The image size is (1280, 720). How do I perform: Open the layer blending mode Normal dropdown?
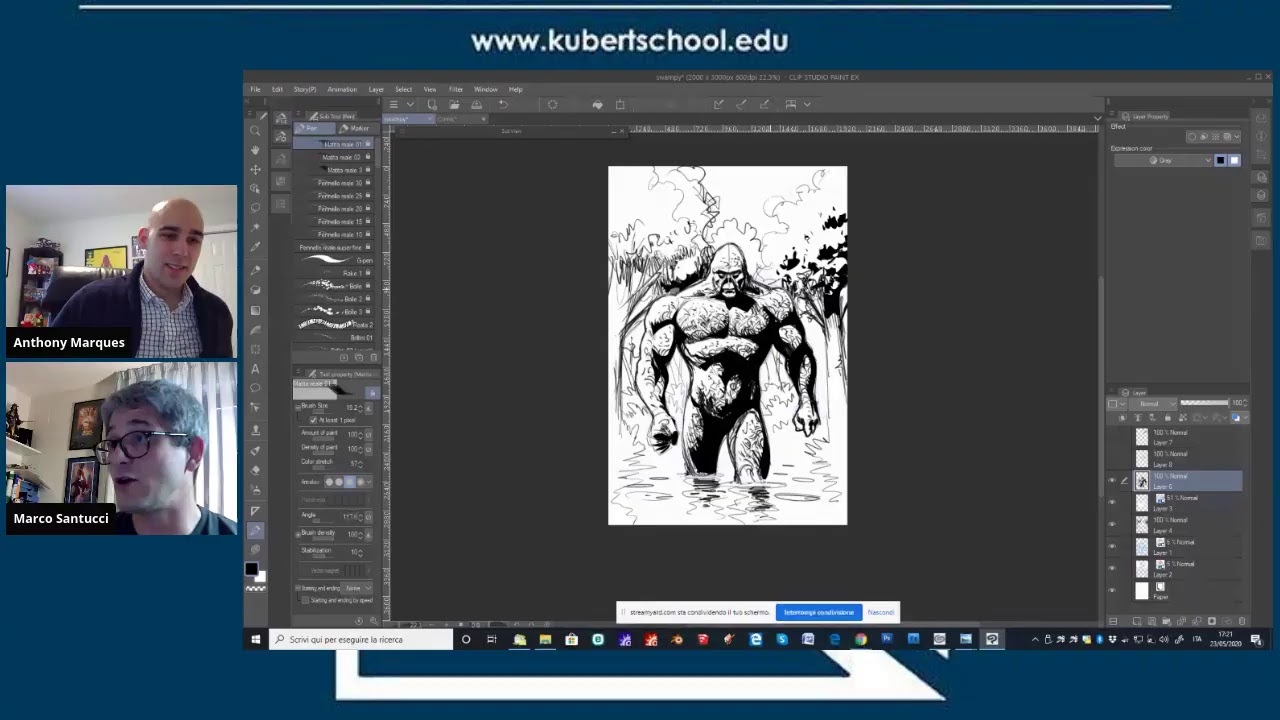[1153, 403]
